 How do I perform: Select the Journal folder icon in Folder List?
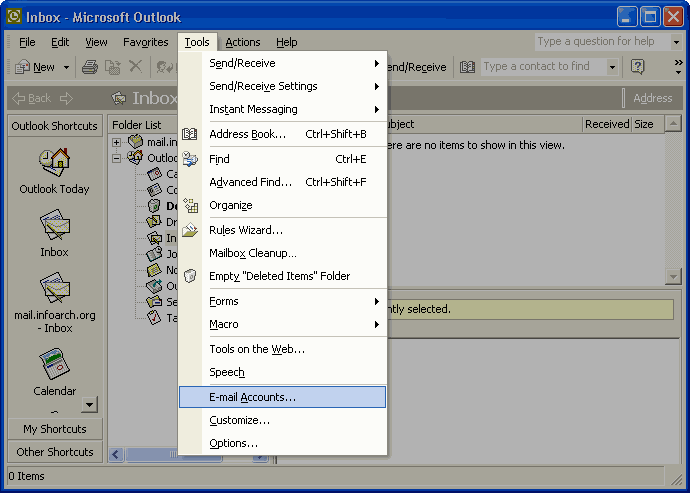tap(154, 254)
